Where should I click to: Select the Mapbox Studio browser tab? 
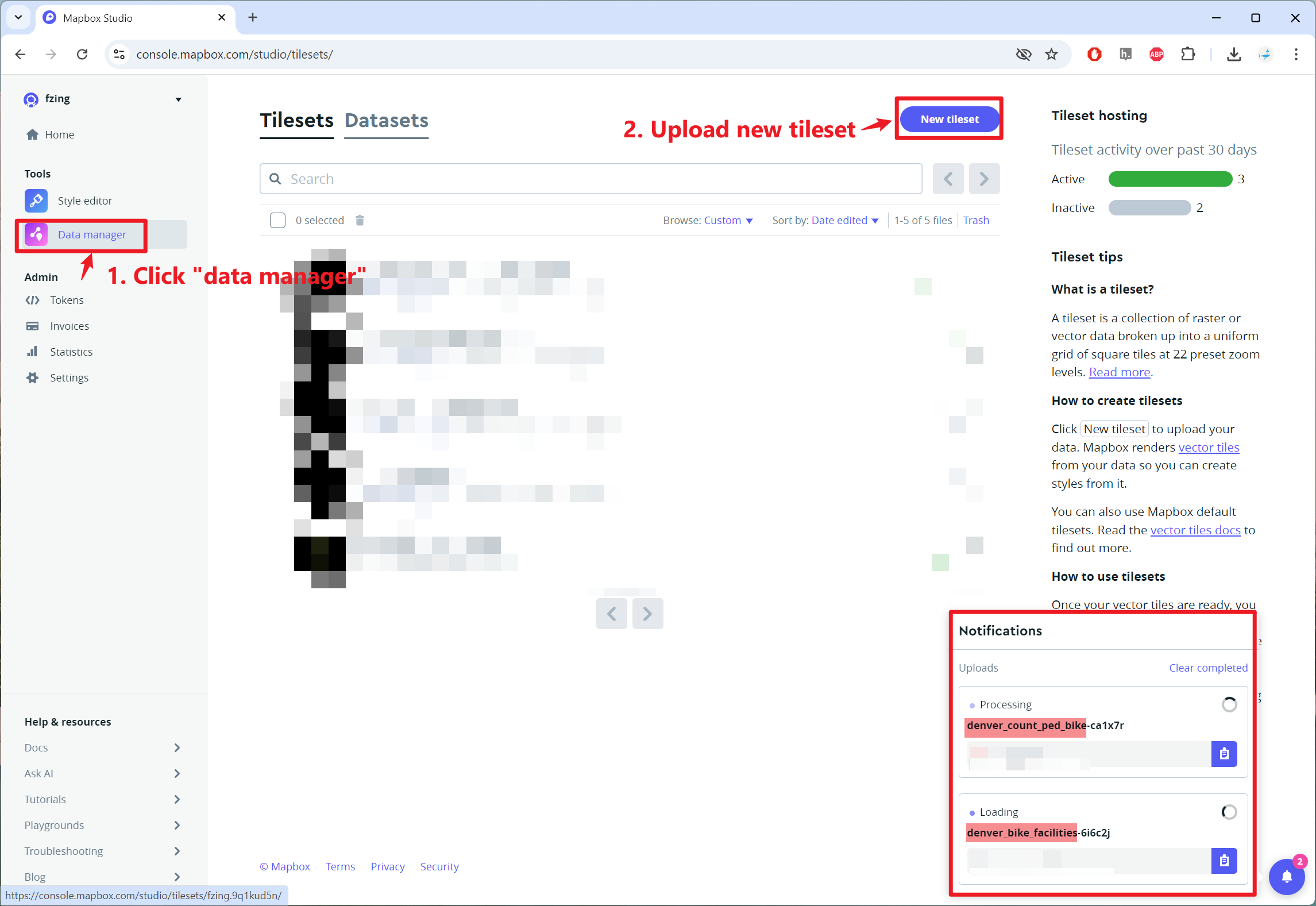click(136, 18)
